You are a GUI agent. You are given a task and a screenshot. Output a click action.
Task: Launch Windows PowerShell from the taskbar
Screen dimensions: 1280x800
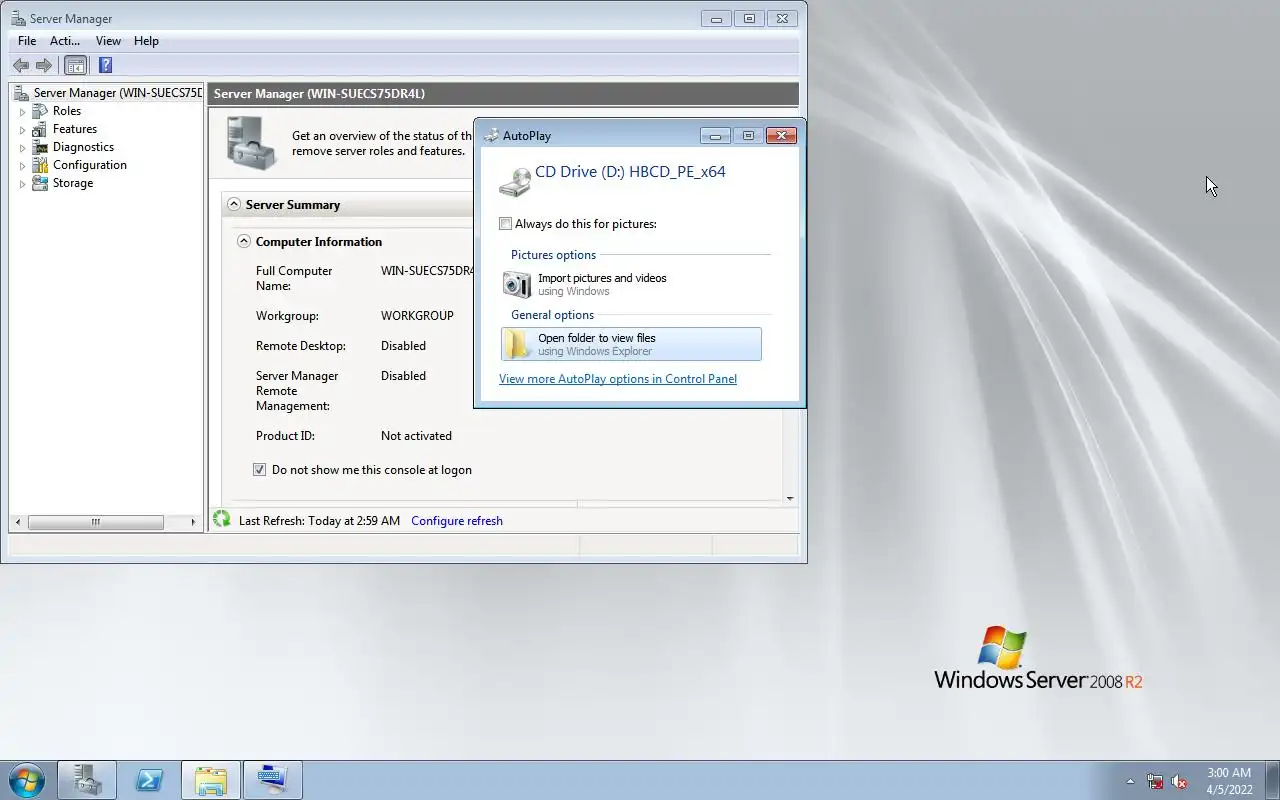click(x=149, y=780)
